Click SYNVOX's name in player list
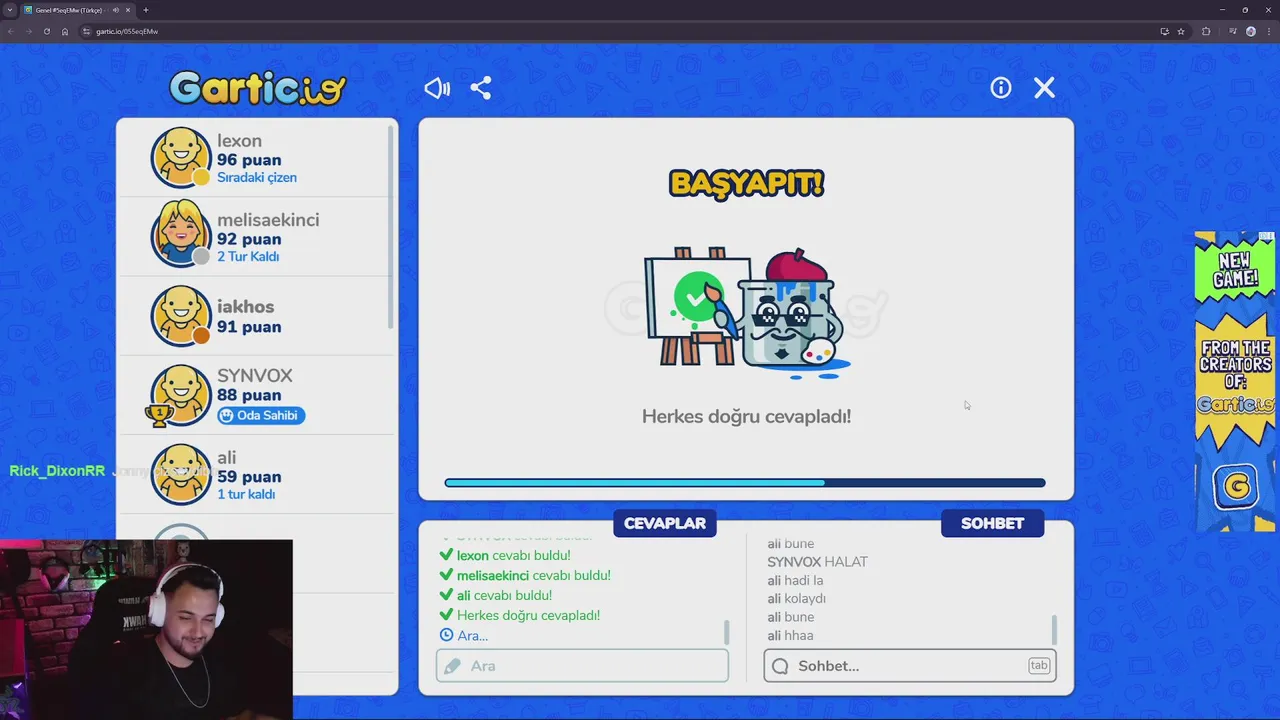 255,376
